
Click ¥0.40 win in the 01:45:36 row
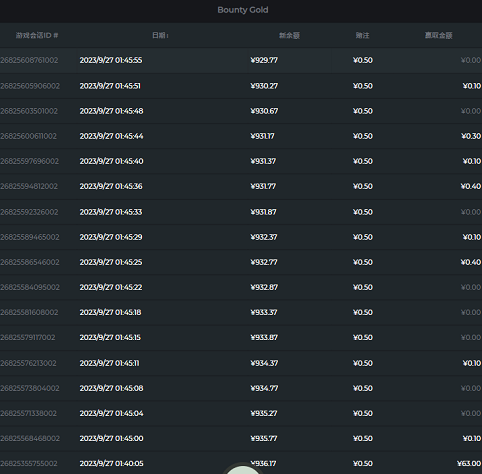471,186
